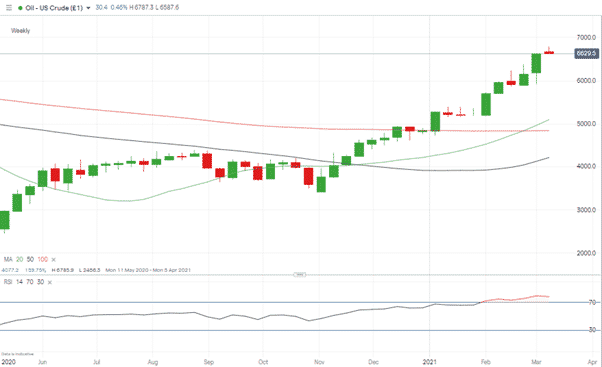This screenshot has width=602, height=367.
Task: Click the Aug label on time axis
Action: pos(153,362)
